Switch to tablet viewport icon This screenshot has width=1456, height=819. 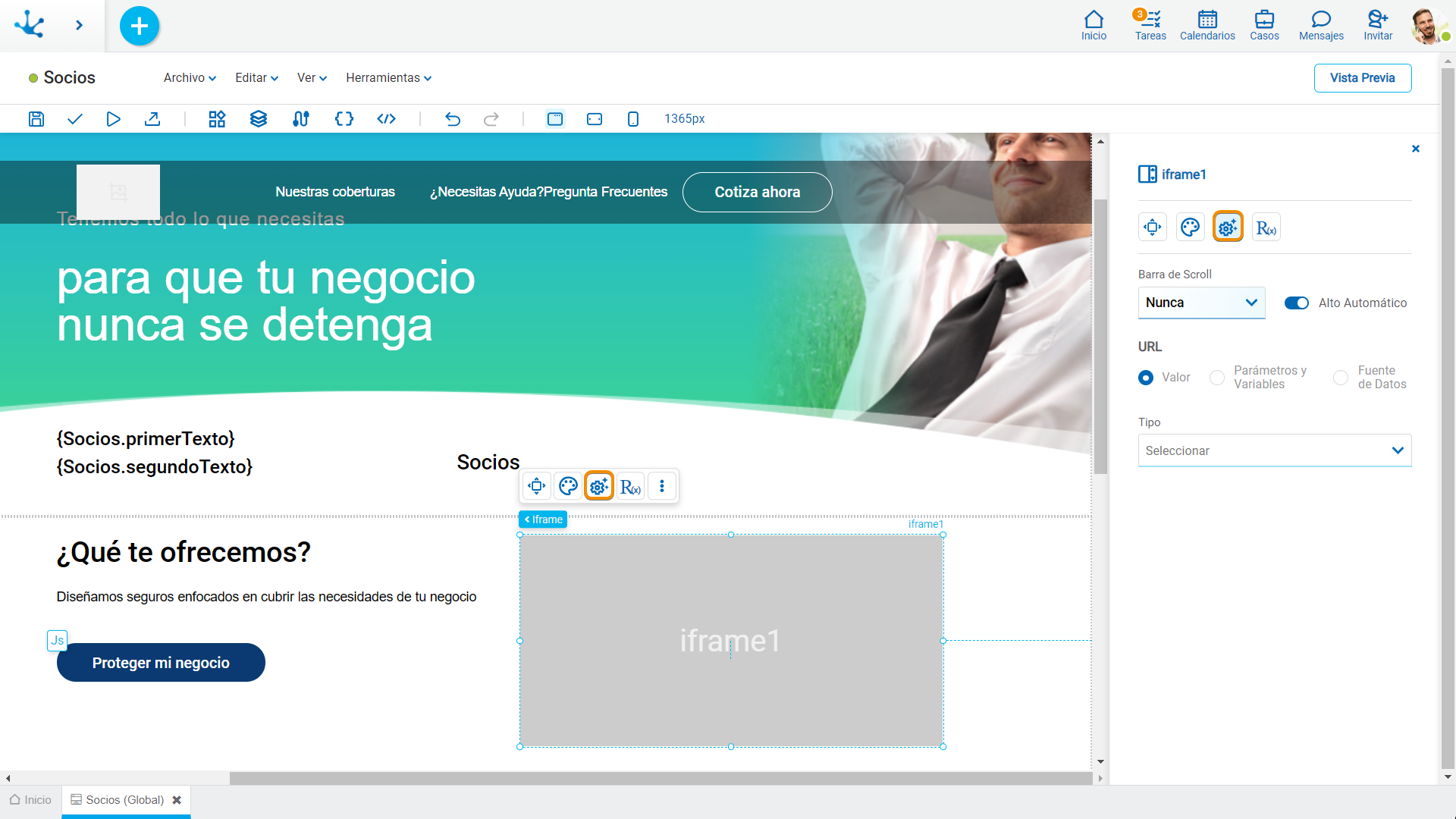click(x=595, y=119)
